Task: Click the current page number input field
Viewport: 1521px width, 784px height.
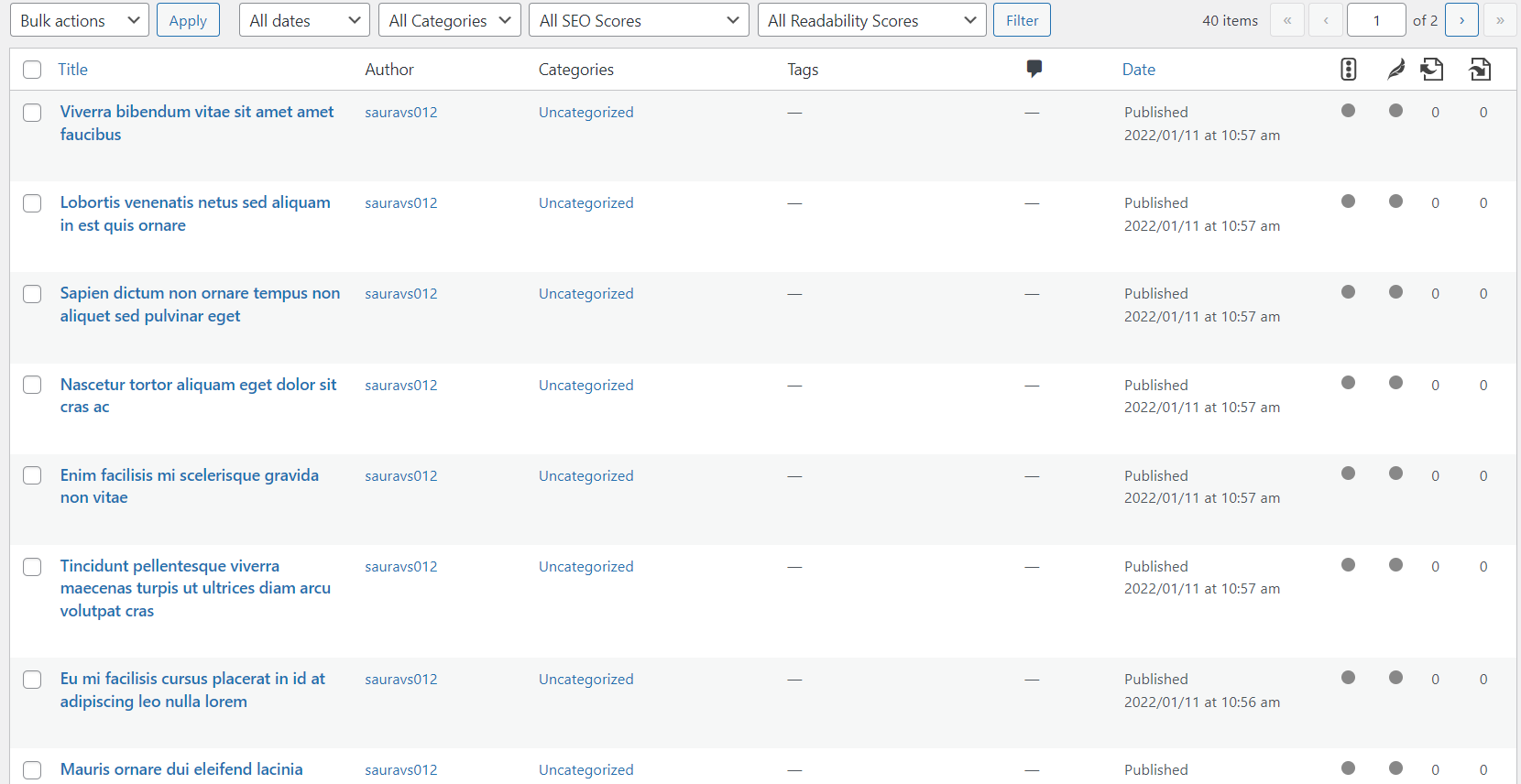Action: point(1376,20)
